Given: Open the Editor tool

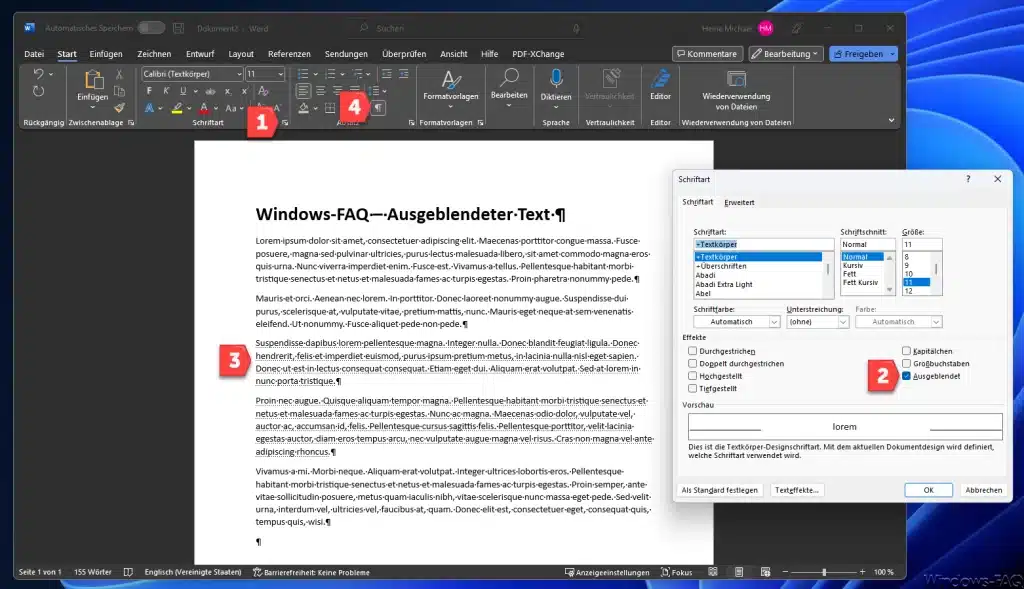Looking at the screenshot, I should tap(660, 85).
